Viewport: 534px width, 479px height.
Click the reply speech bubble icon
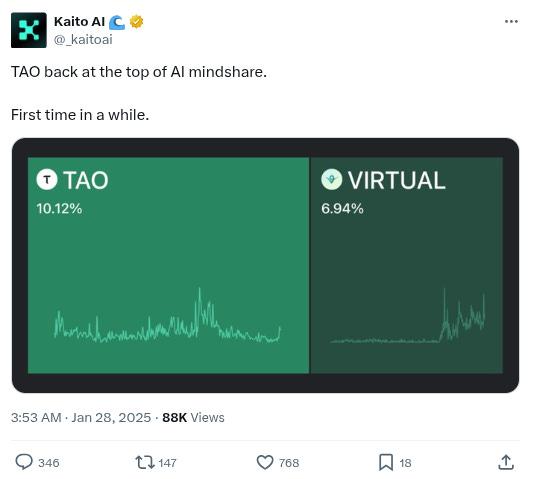coord(24,462)
